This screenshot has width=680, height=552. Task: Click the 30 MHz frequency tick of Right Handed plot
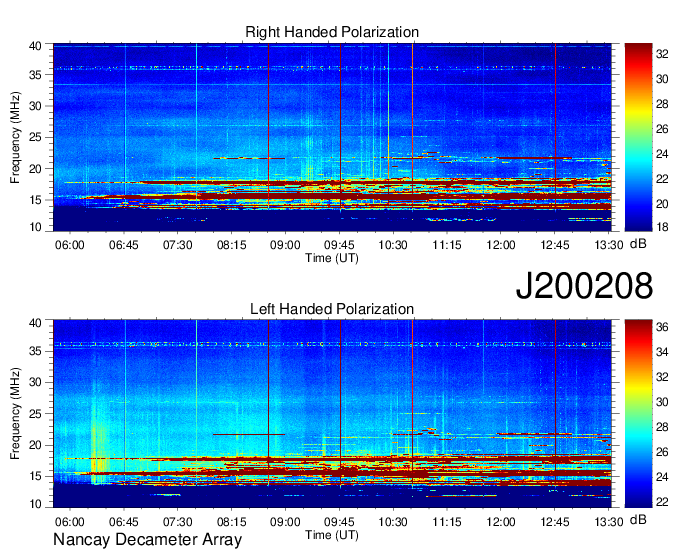[x=35, y=106]
